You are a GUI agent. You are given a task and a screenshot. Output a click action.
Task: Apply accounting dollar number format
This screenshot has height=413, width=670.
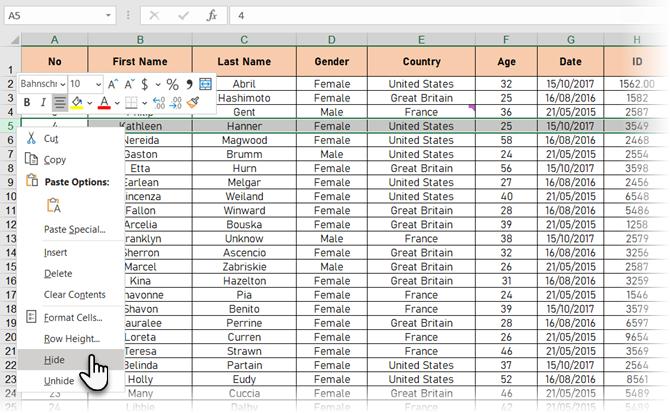144,84
